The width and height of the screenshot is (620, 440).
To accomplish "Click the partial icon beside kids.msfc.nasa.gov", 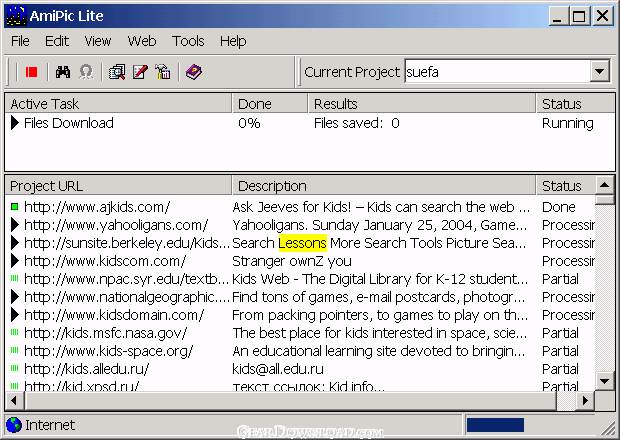I will [15, 332].
